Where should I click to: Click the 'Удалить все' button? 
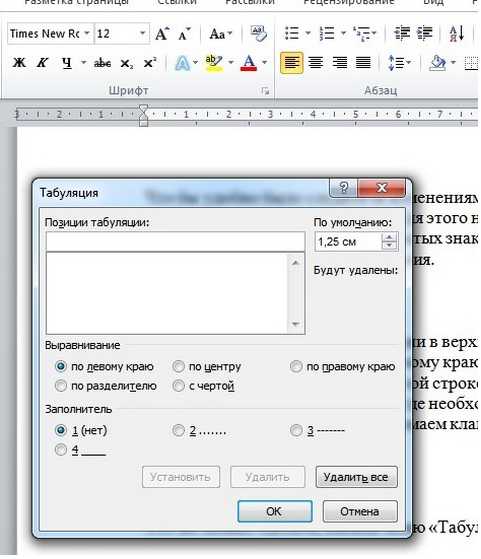(x=356, y=477)
